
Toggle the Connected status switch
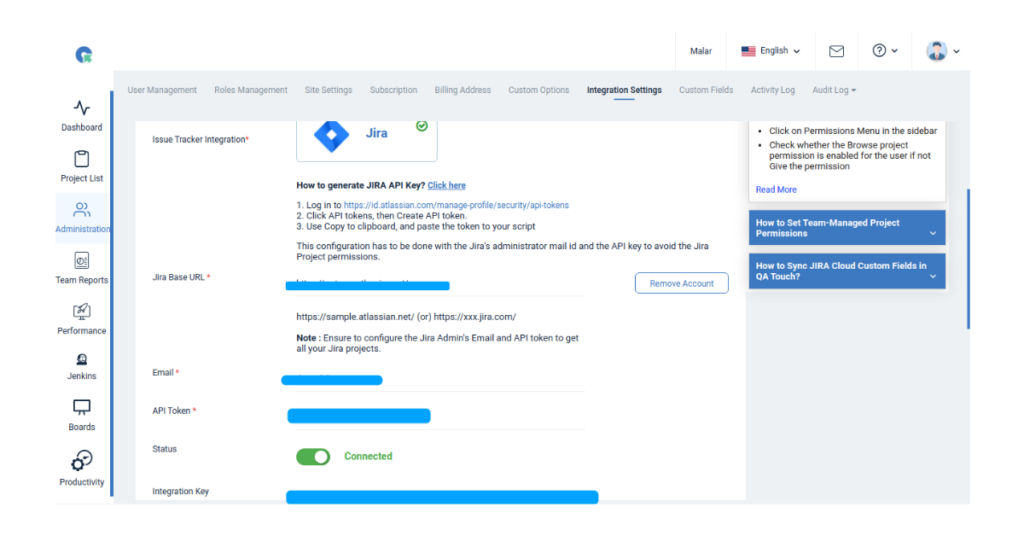(313, 456)
